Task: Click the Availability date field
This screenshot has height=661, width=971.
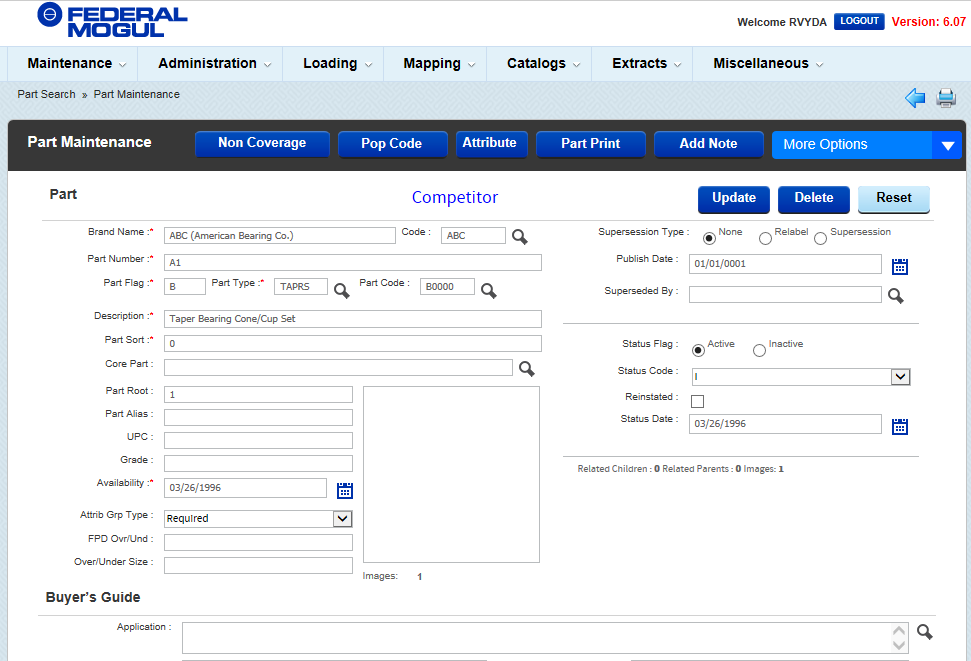Action: [245, 488]
